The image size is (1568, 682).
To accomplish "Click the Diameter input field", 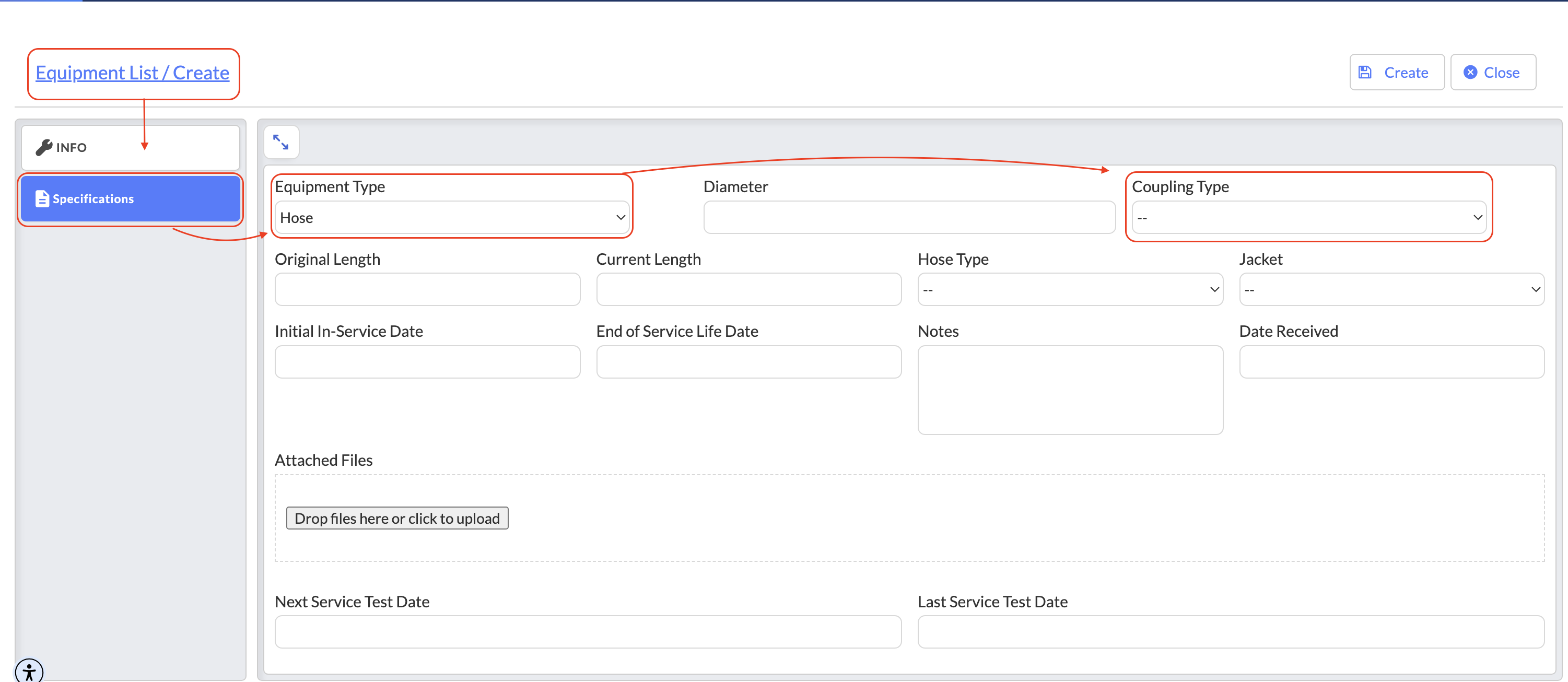I will click(x=909, y=218).
